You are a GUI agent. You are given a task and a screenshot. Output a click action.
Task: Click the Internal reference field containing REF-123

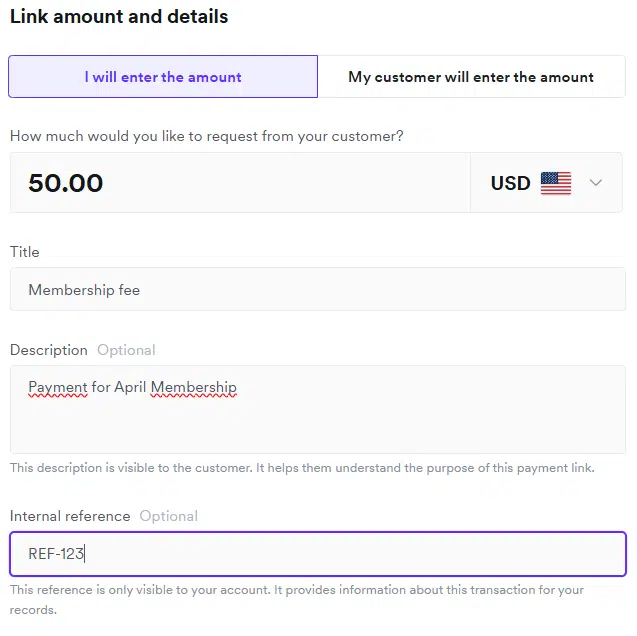[317, 553]
